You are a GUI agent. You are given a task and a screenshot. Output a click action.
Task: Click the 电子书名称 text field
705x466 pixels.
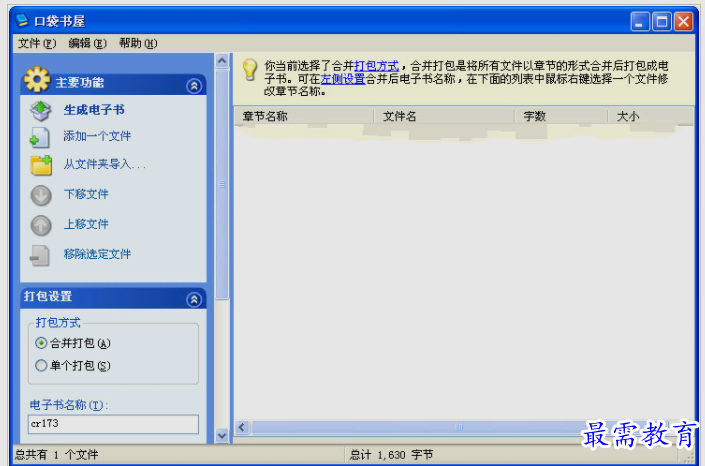pos(113,424)
